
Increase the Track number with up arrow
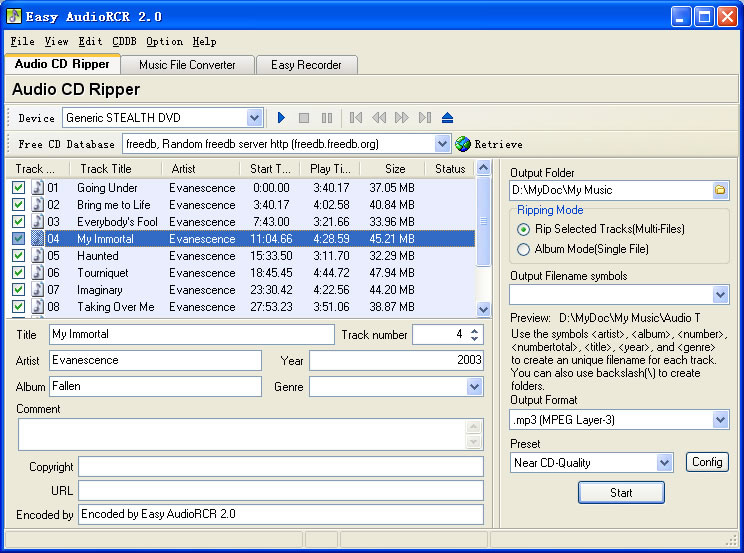(475, 329)
